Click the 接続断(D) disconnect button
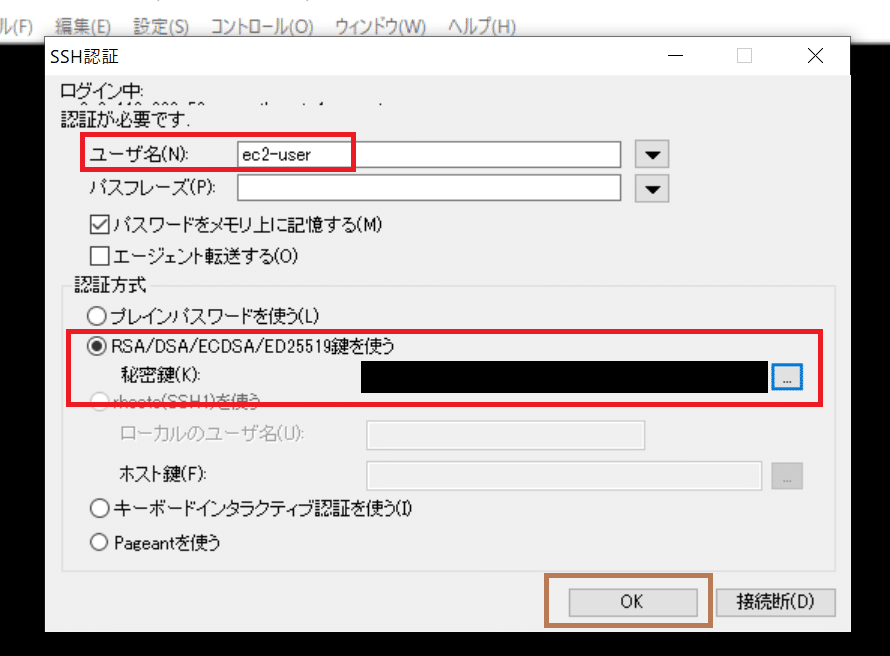This screenshot has height=656, width=890. (x=775, y=602)
